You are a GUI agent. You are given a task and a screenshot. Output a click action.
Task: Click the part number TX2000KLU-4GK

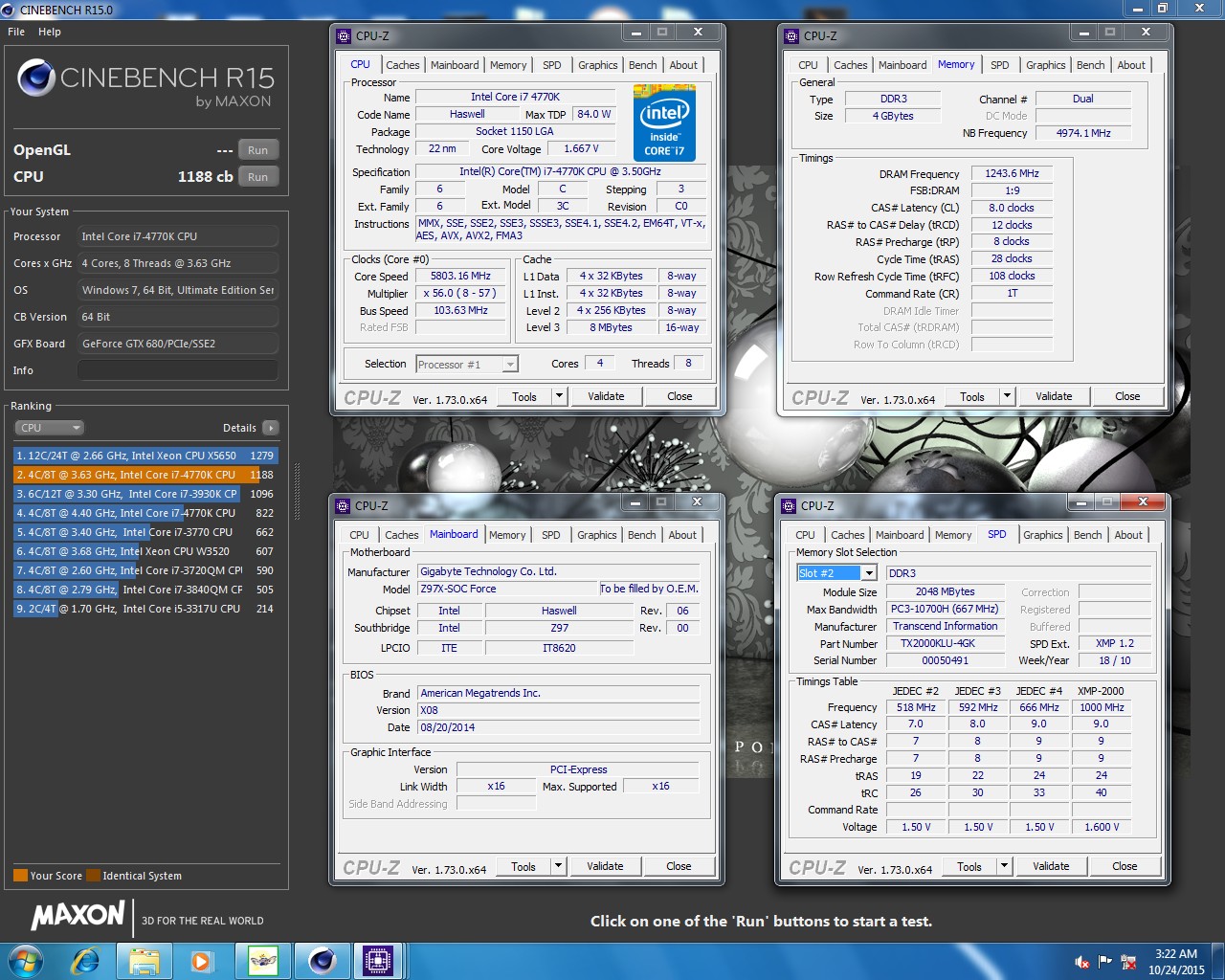[x=945, y=643]
